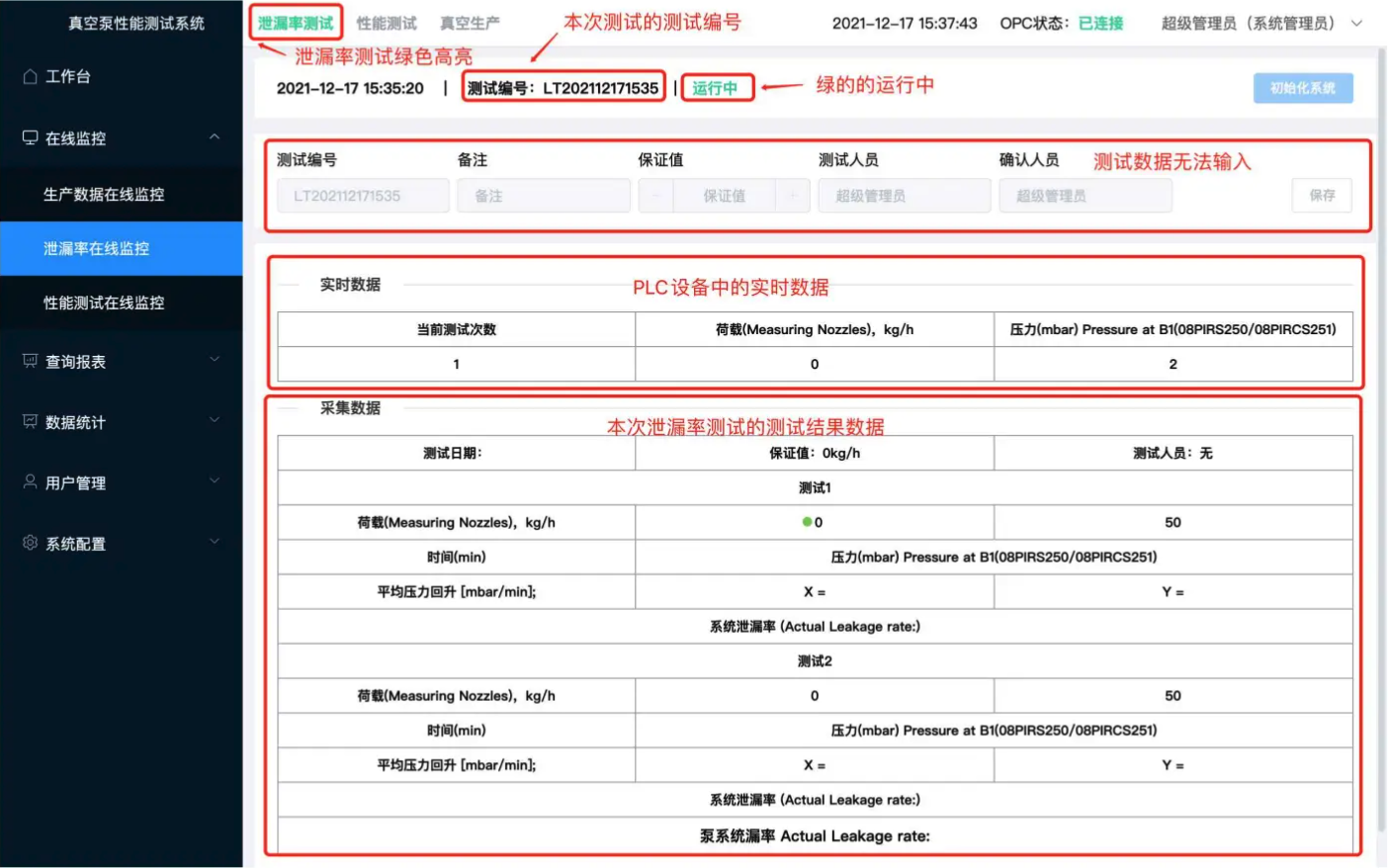Click the 超级管理员（系统管理员）user label

(1248, 23)
